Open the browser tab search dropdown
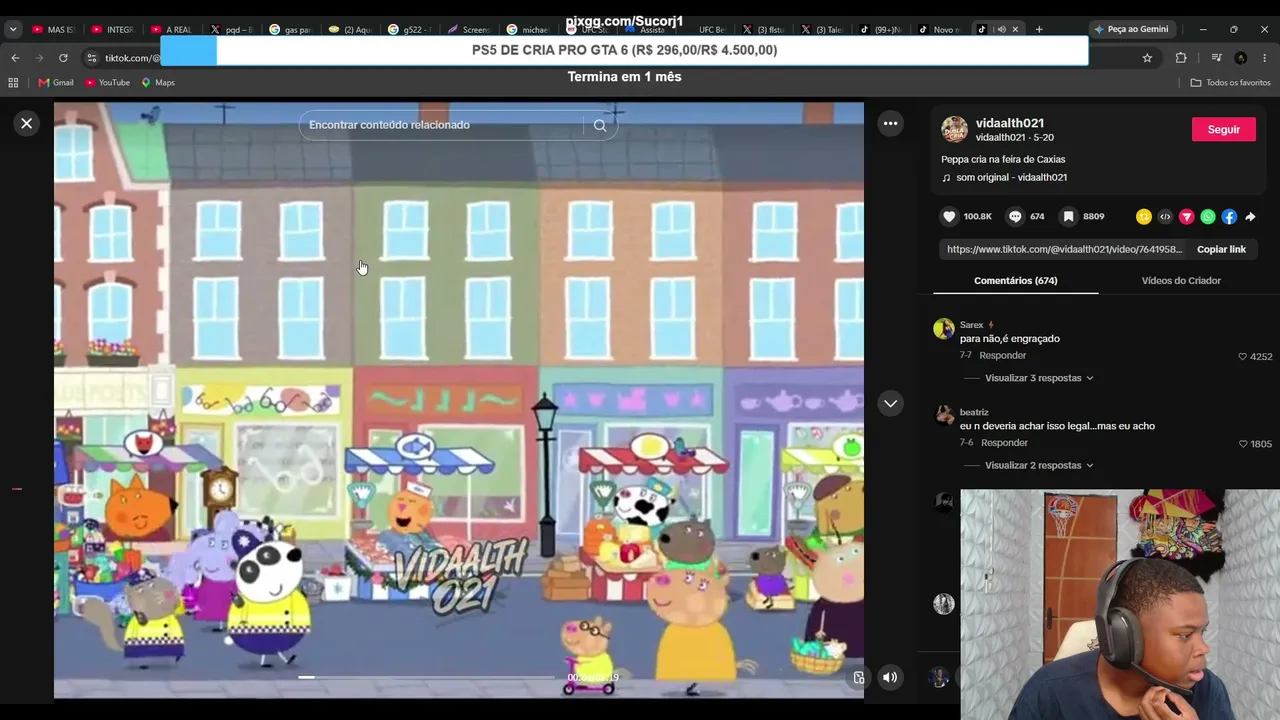Screen dimensions: 1280x720 pyautogui.click(x=13, y=29)
